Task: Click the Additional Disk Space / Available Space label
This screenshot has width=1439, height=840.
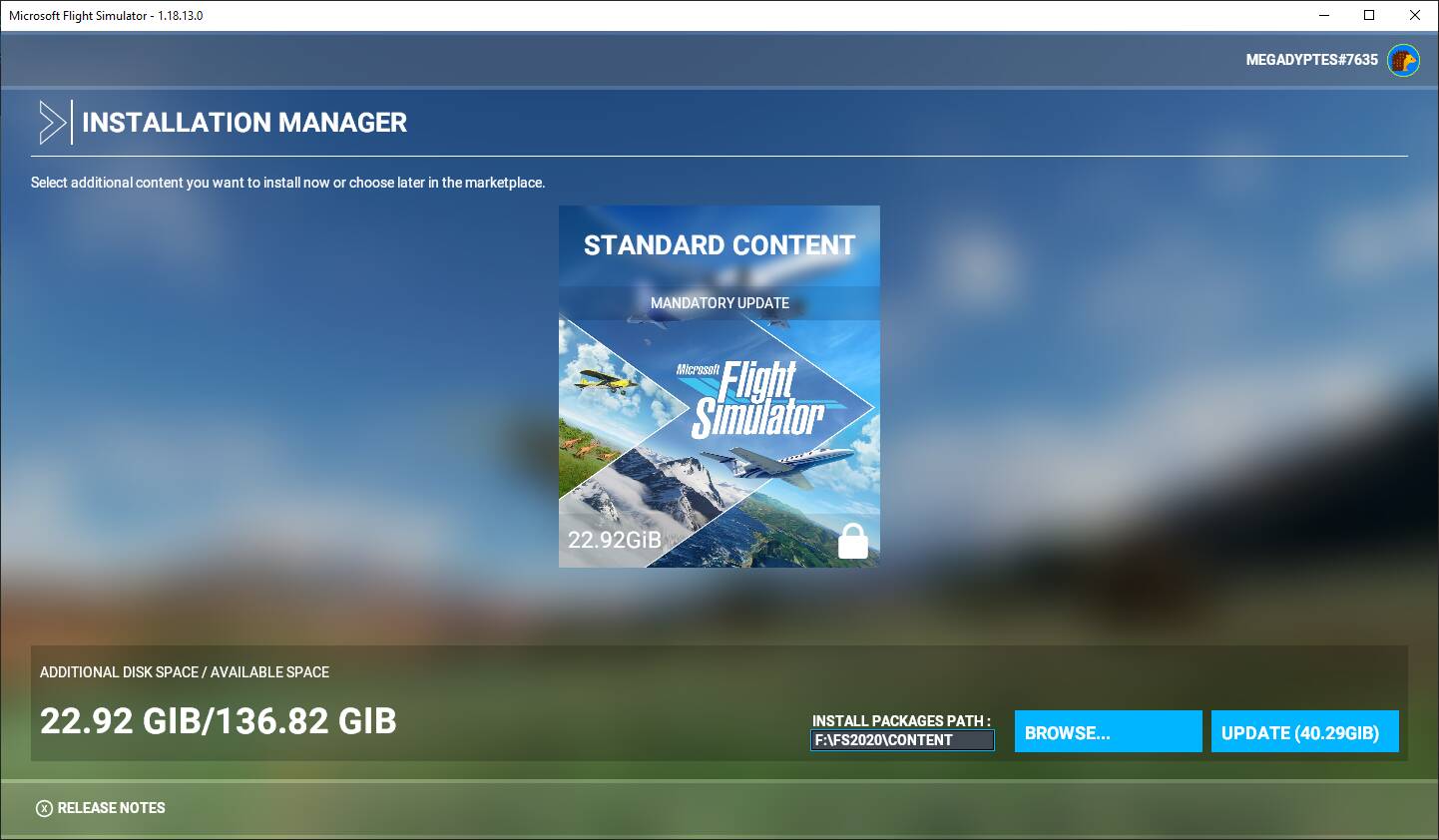Action: click(185, 672)
